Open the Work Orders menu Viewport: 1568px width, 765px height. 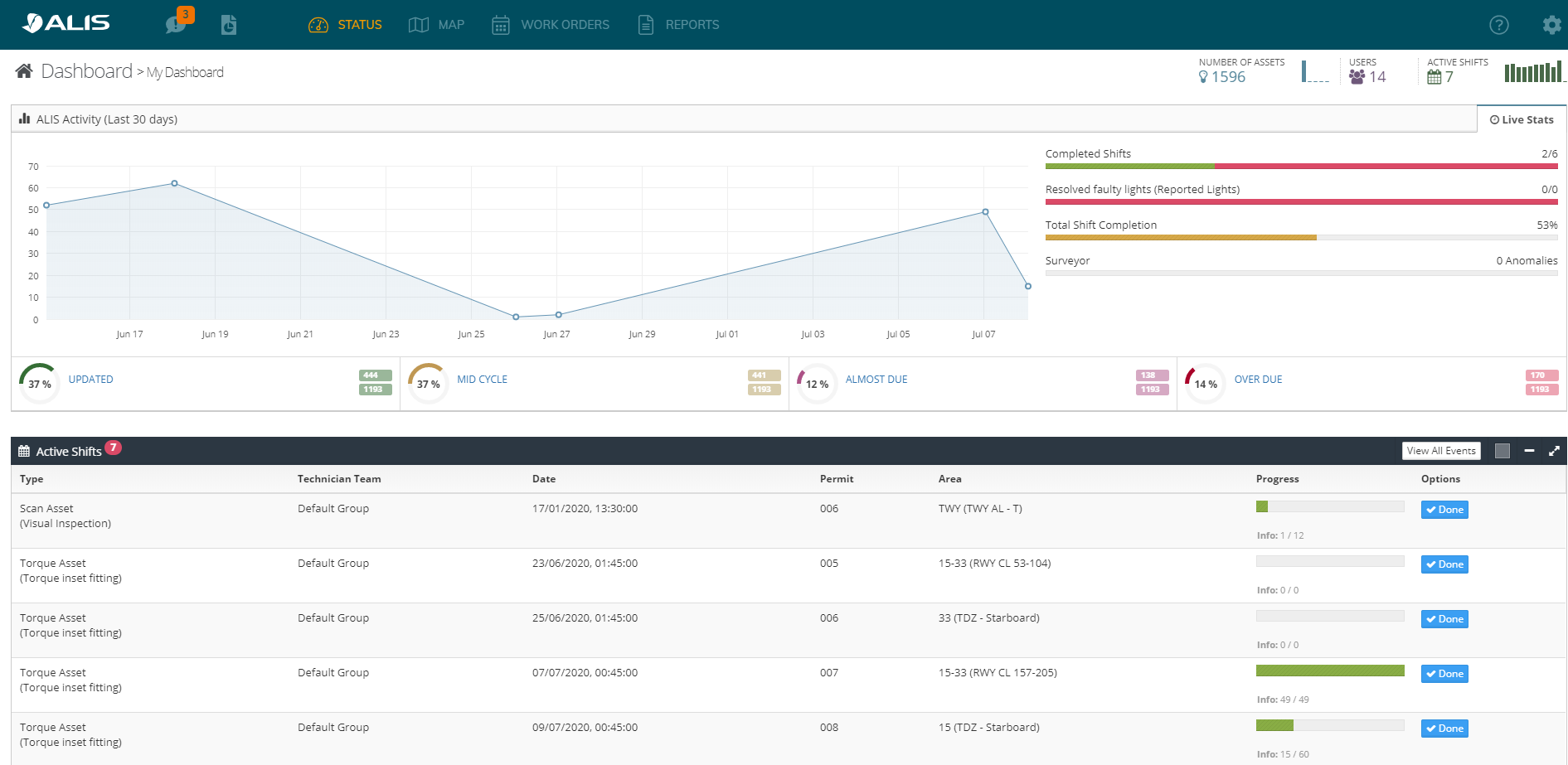(x=551, y=25)
